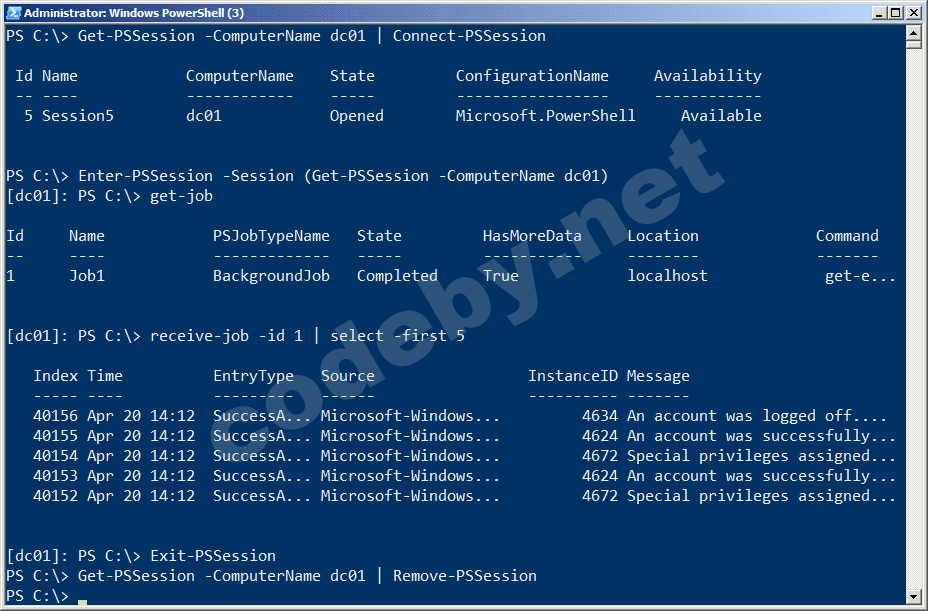Click the Remove-PSSession command text
Screen dimensions: 928x611
click(x=465, y=576)
